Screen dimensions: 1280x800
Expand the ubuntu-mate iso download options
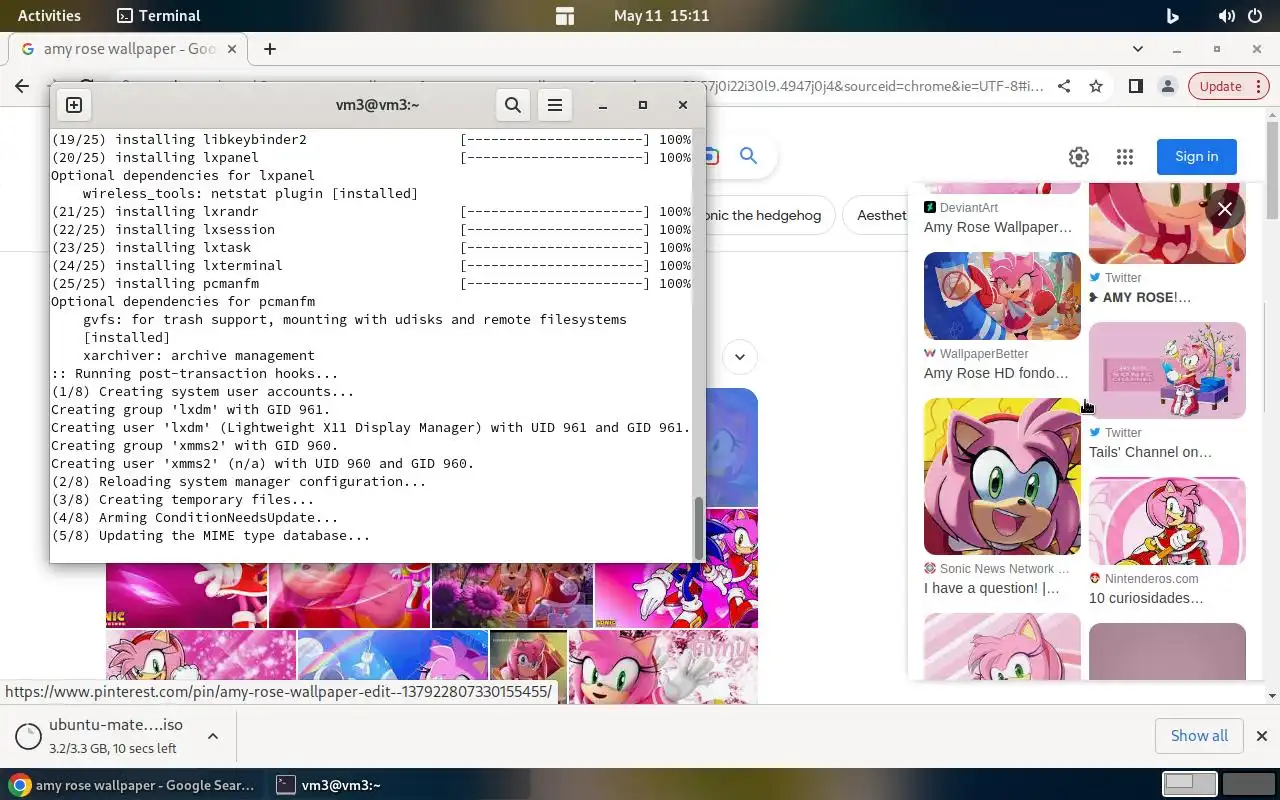pyautogui.click(x=213, y=736)
